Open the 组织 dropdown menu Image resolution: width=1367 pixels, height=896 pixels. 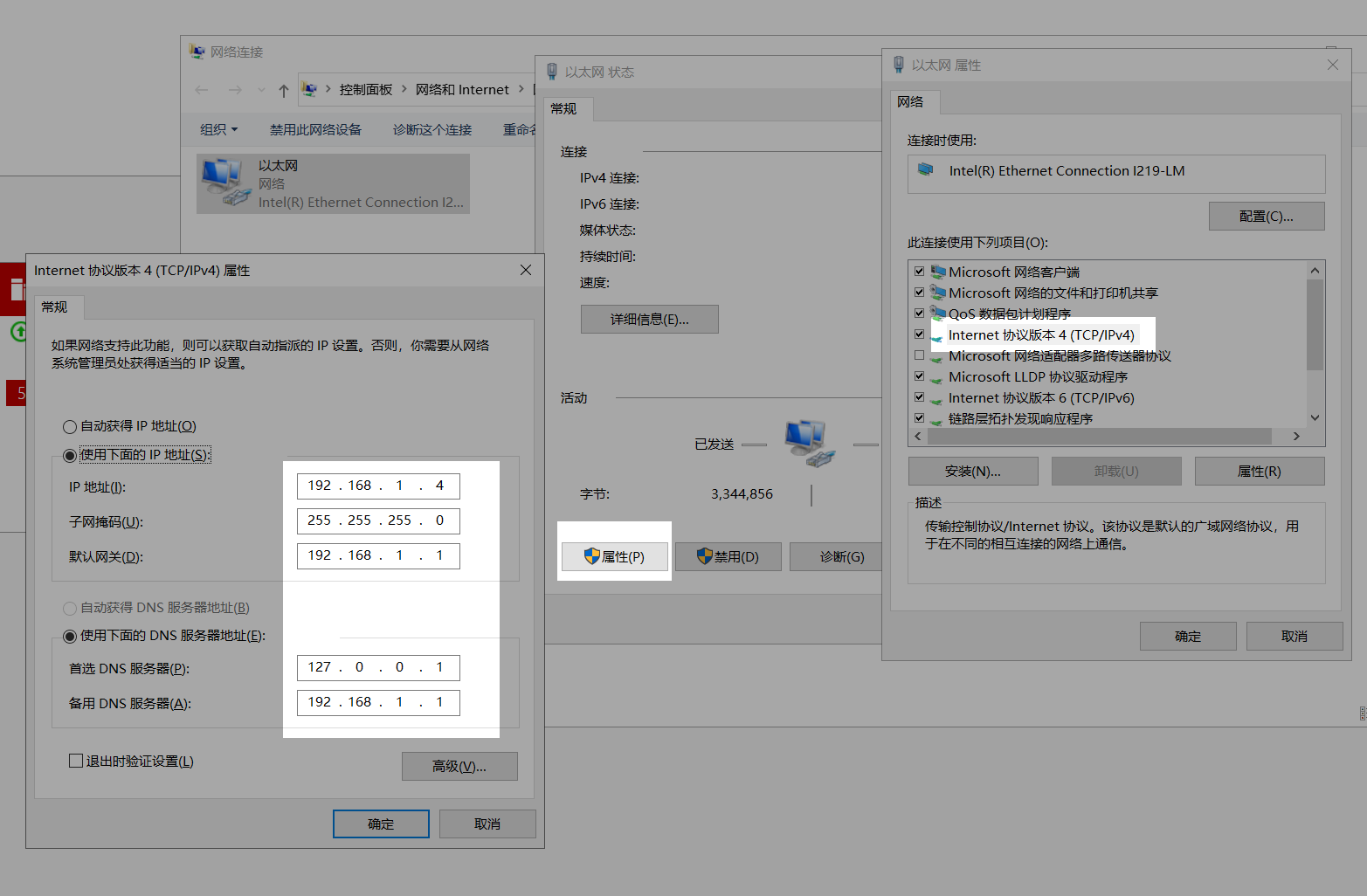218,129
